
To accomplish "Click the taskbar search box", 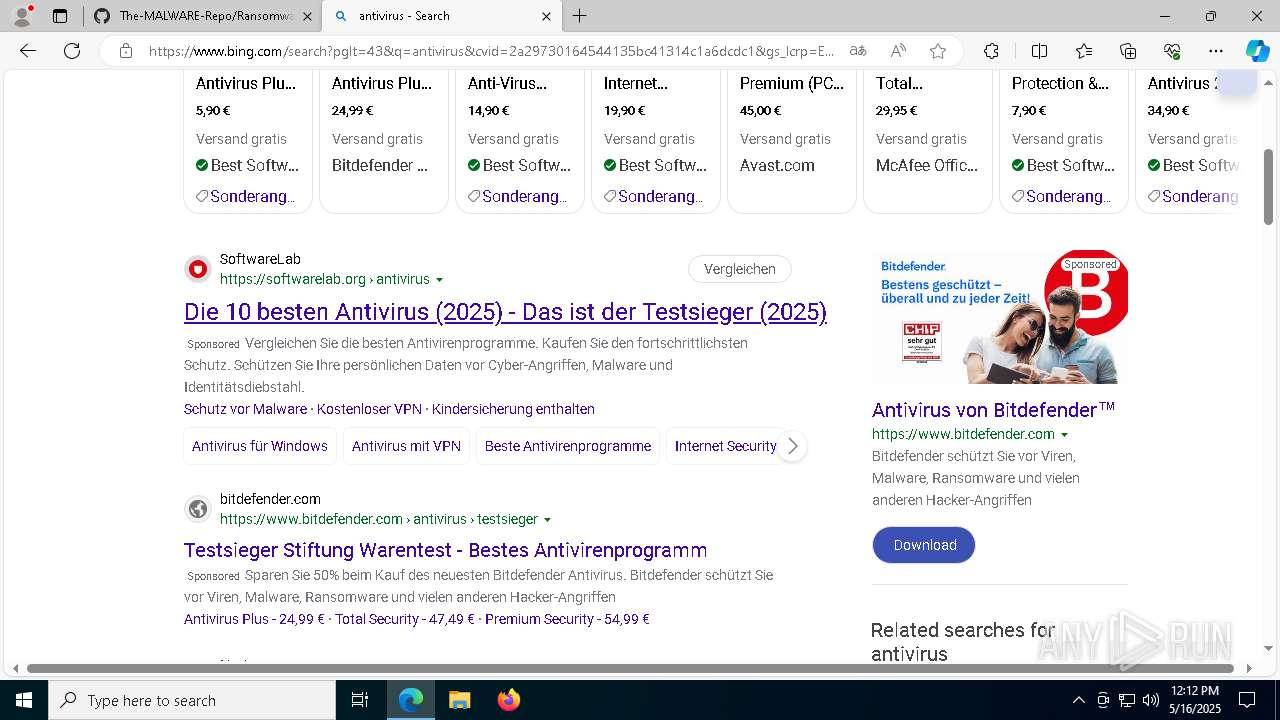I will (x=192, y=700).
